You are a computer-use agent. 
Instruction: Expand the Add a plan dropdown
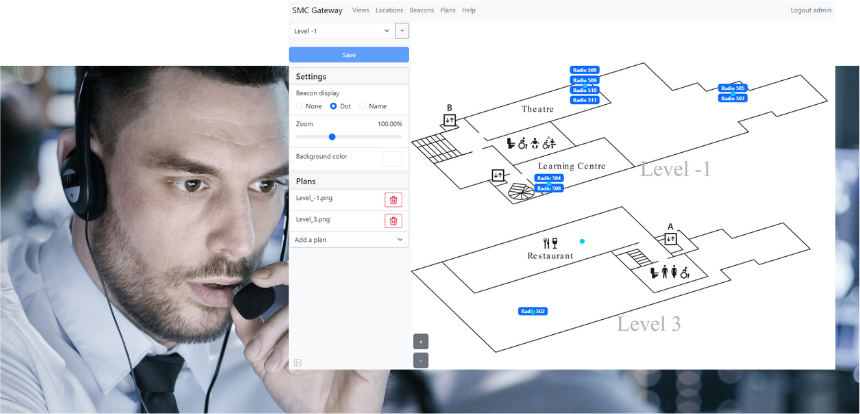(349, 240)
